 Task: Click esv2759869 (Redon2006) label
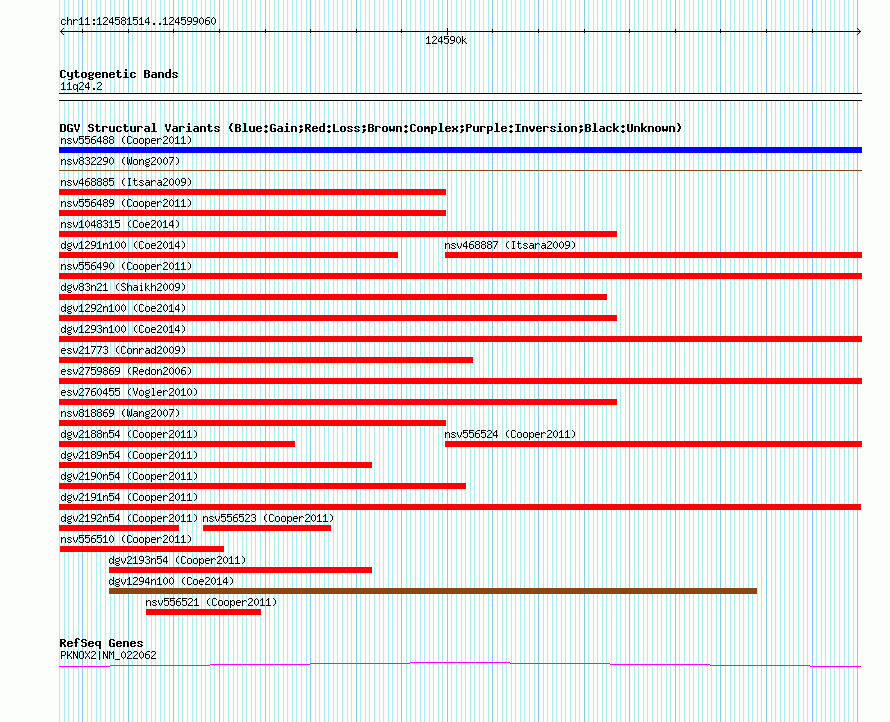click(126, 371)
